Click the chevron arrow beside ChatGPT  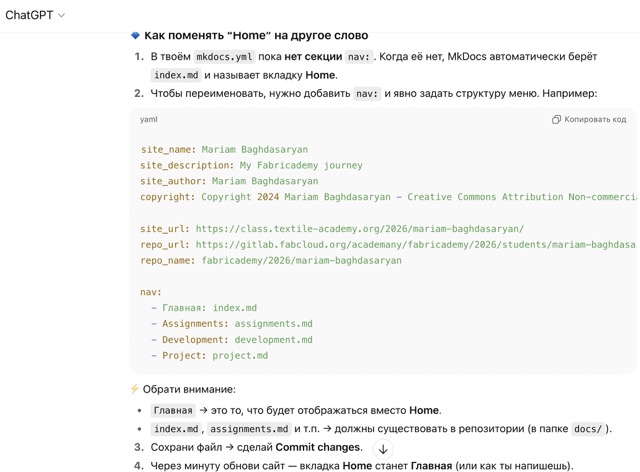(x=62, y=16)
